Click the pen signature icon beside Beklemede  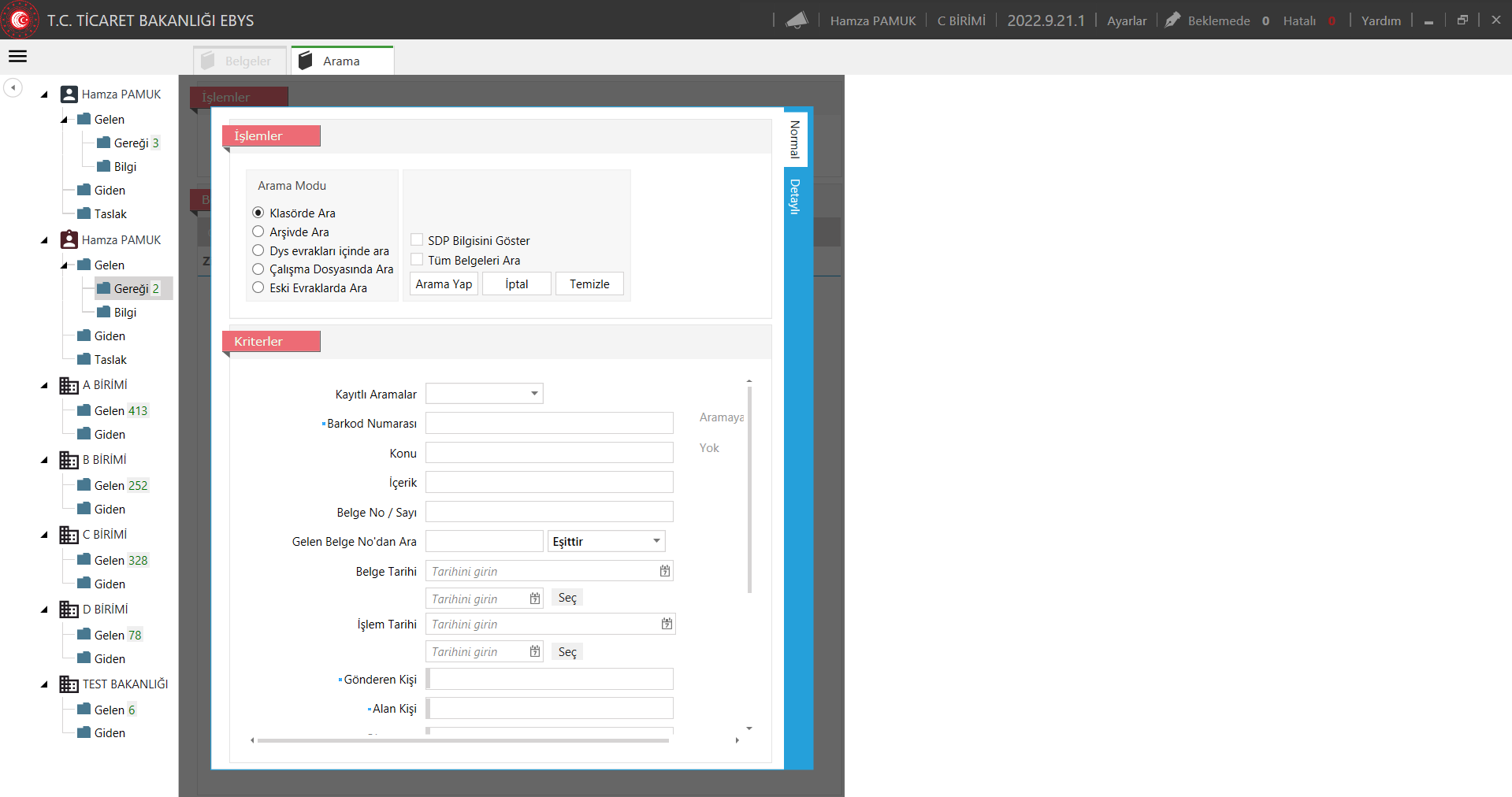(1172, 20)
